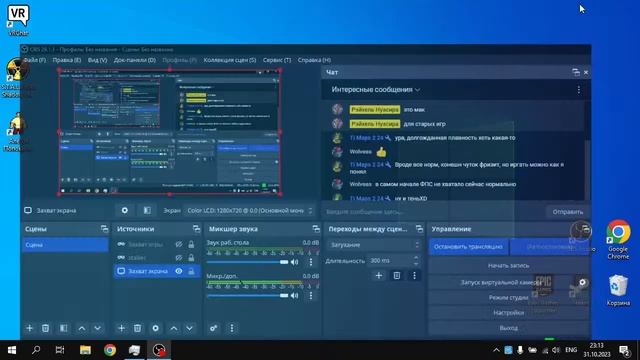The height and width of the screenshot is (360, 640).
Task: Open the chat three-dot options menu
Action: tap(579, 89)
